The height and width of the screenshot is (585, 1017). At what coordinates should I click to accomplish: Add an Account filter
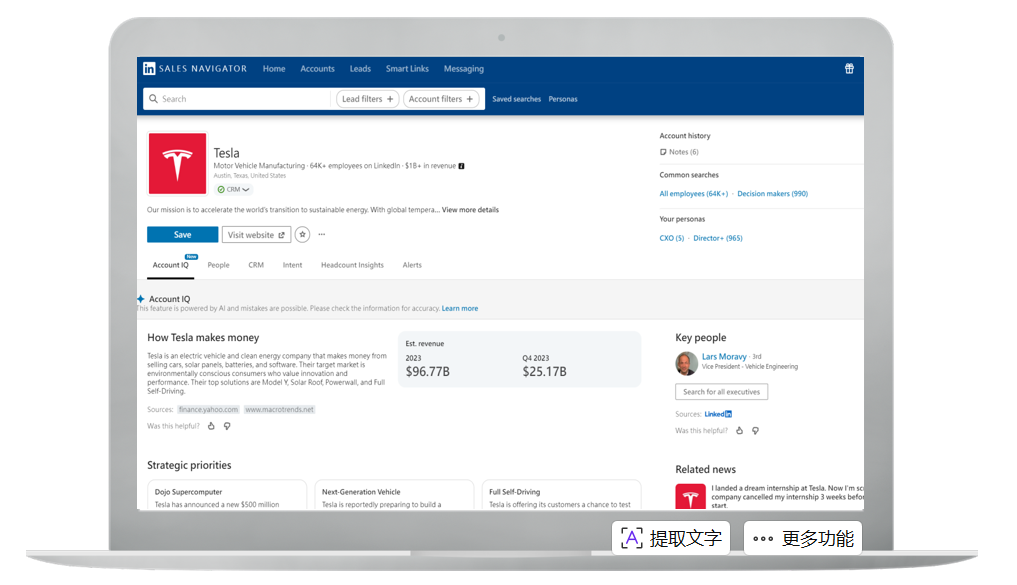pos(441,99)
